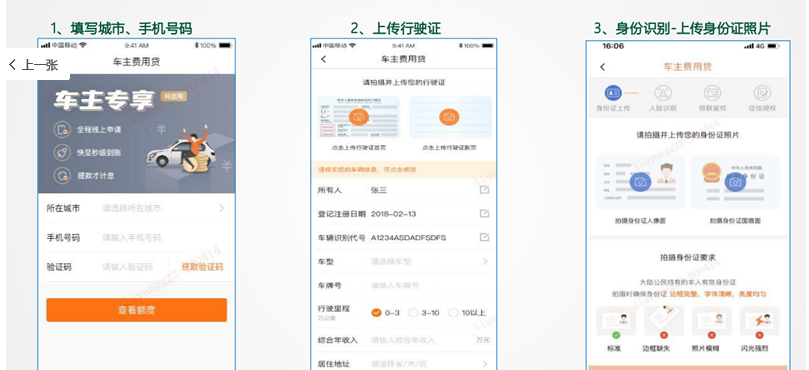Screen dimensions: 809x370
Task: Select the 征信授权 step icon
Action: click(x=762, y=93)
